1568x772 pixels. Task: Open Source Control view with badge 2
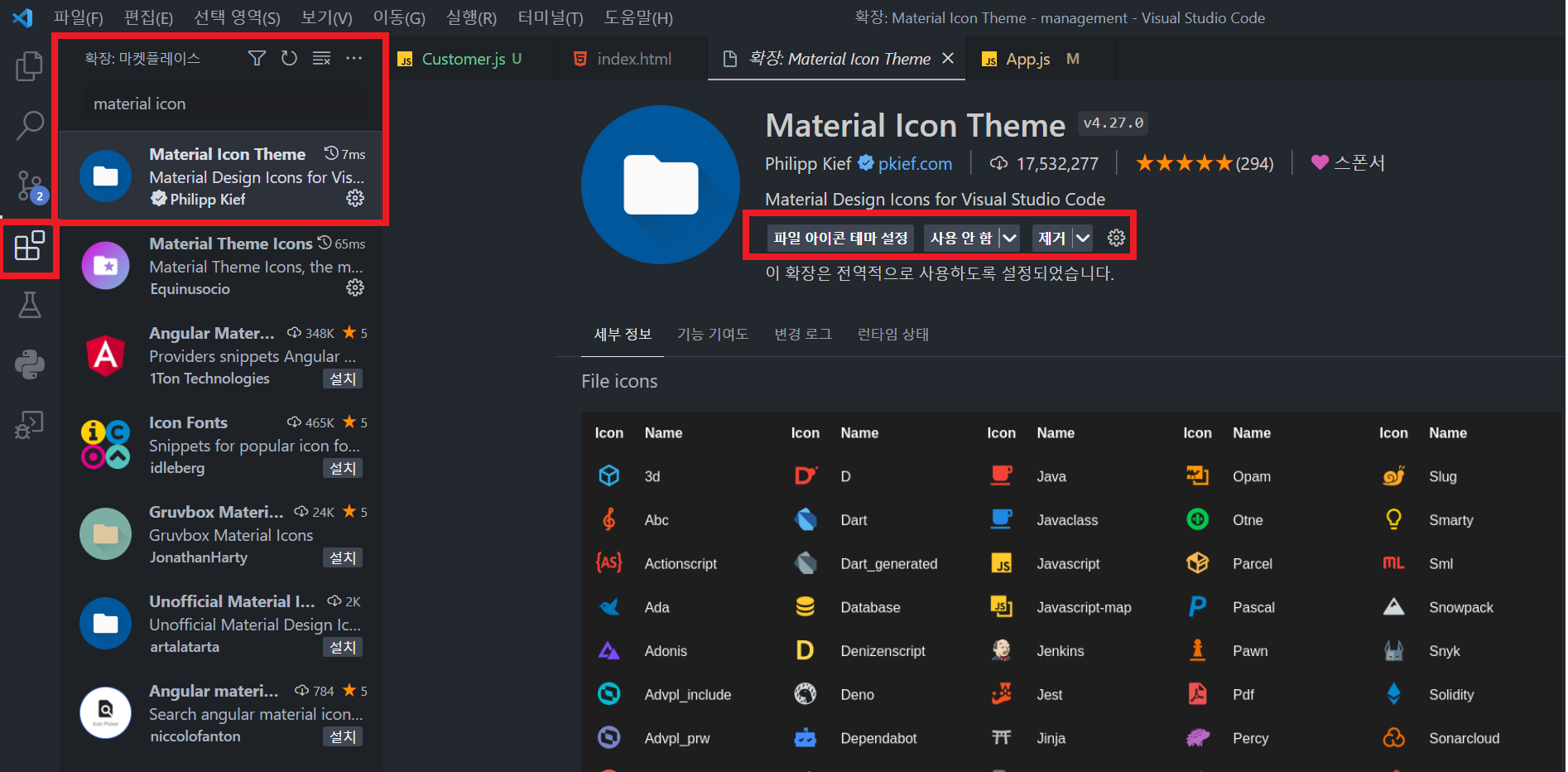tap(30, 186)
